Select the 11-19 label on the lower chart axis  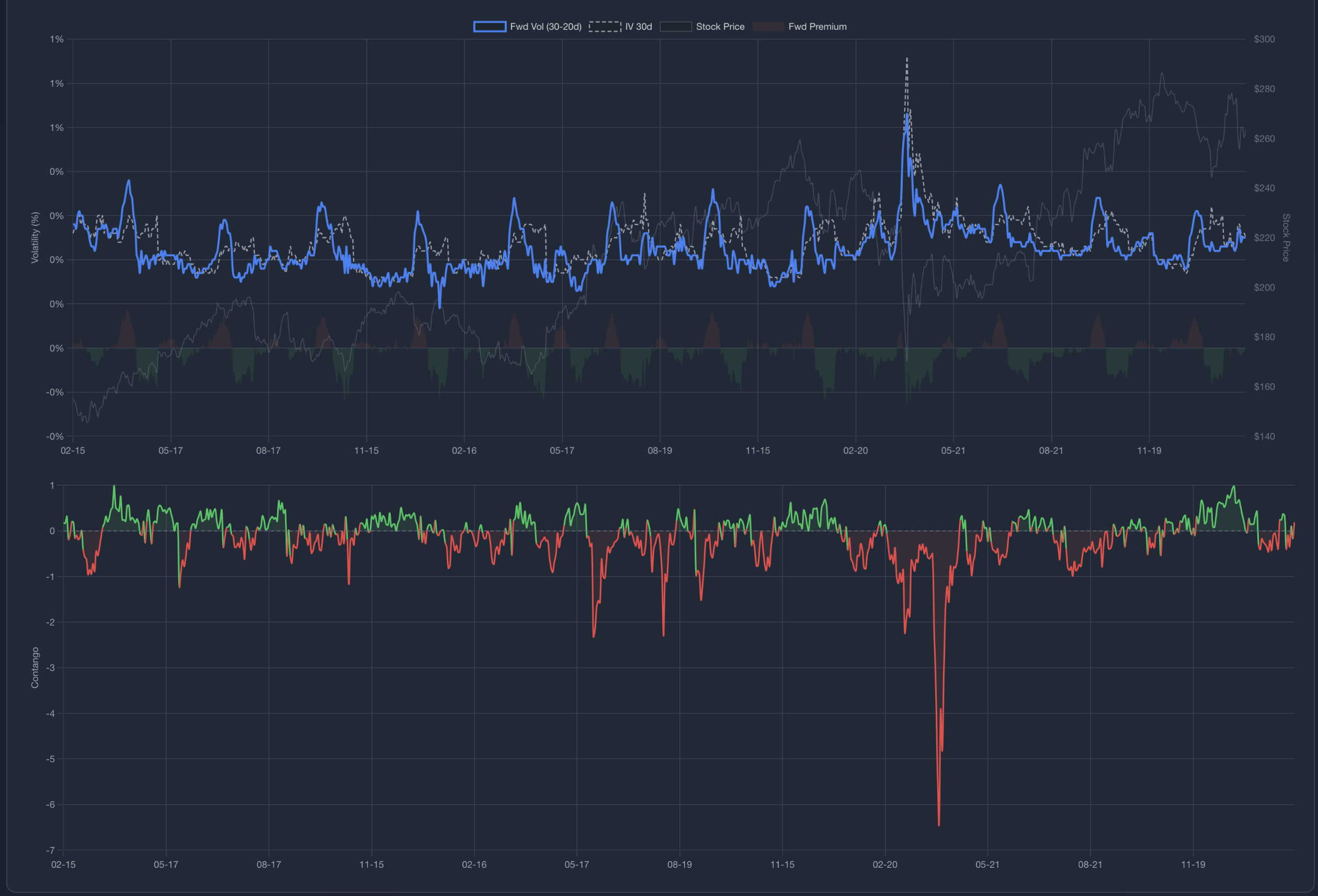click(1195, 865)
